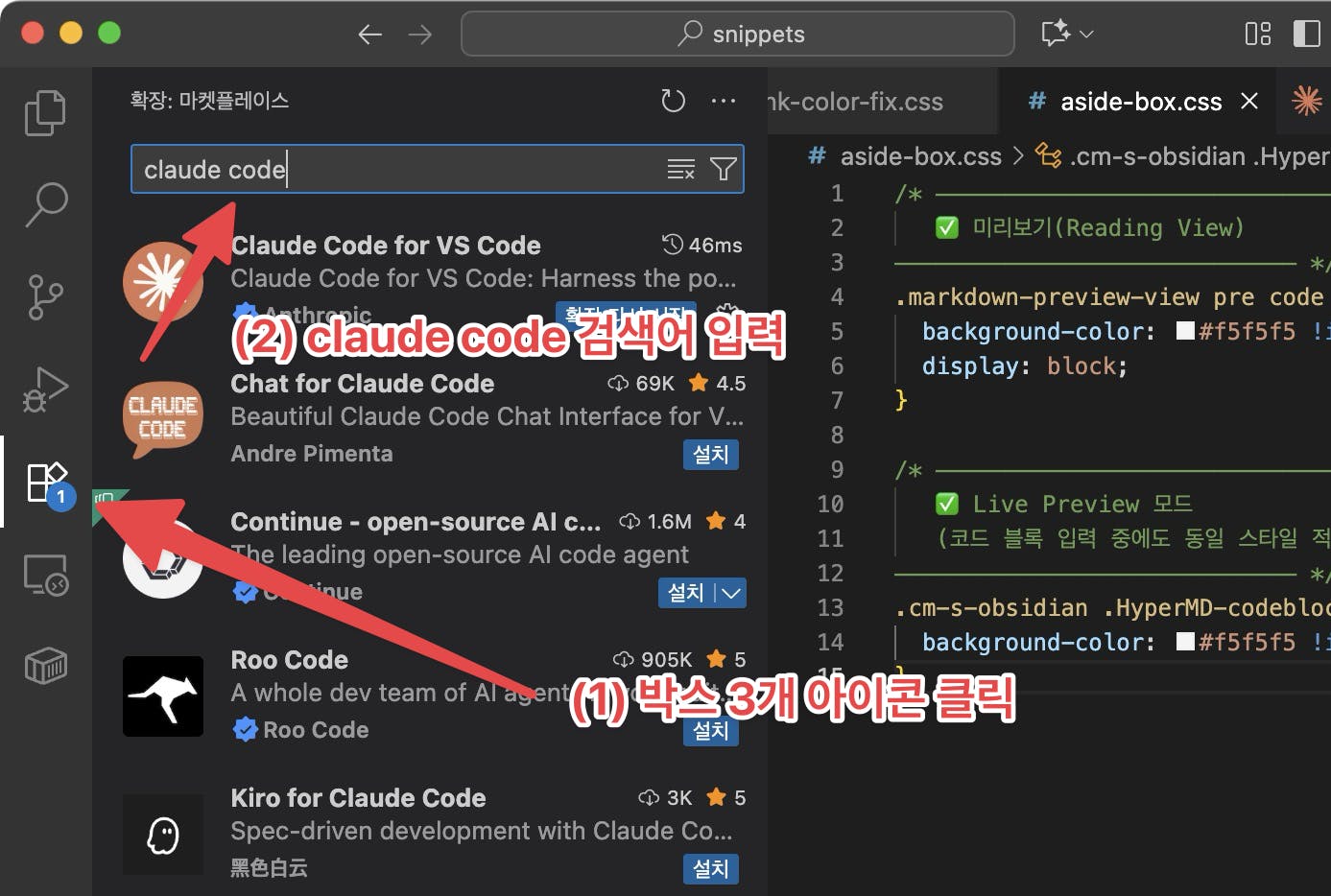The height and width of the screenshot is (896, 1331).
Task: Click the snippets command center search box
Action: (x=737, y=34)
